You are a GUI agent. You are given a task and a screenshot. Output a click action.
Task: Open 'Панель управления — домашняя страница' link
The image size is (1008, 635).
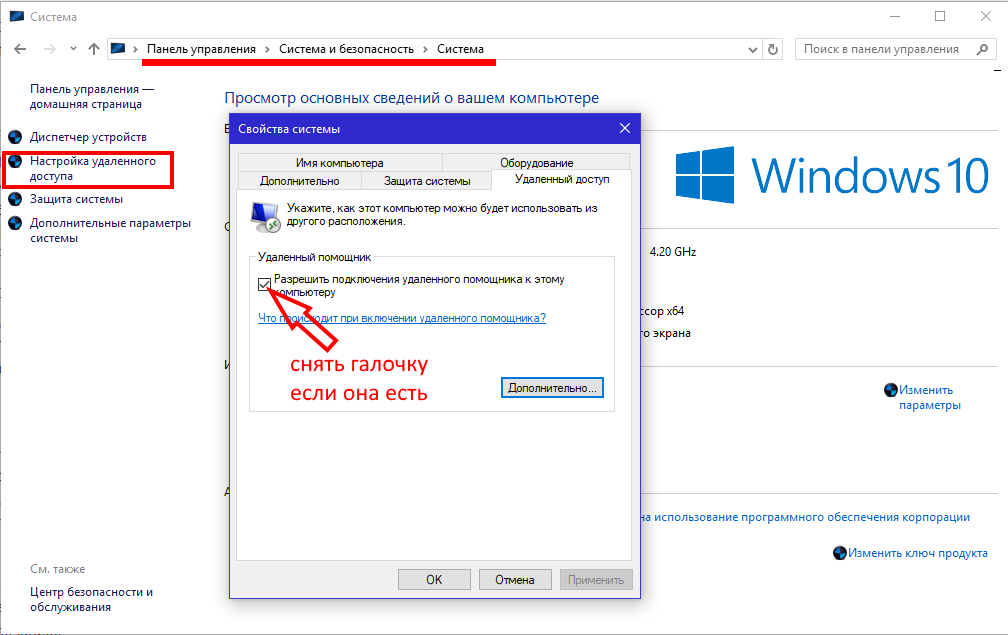[x=92, y=96]
